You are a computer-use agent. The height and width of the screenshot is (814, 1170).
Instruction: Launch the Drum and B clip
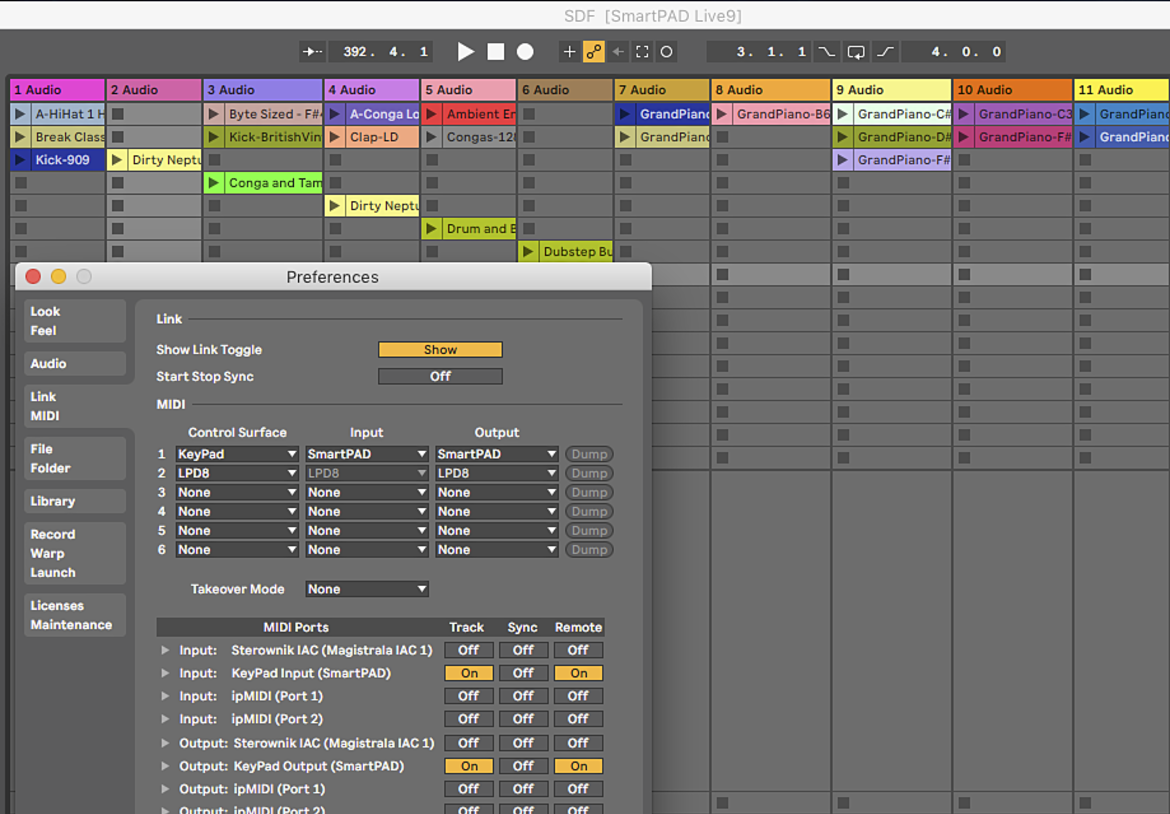tap(432, 229)
